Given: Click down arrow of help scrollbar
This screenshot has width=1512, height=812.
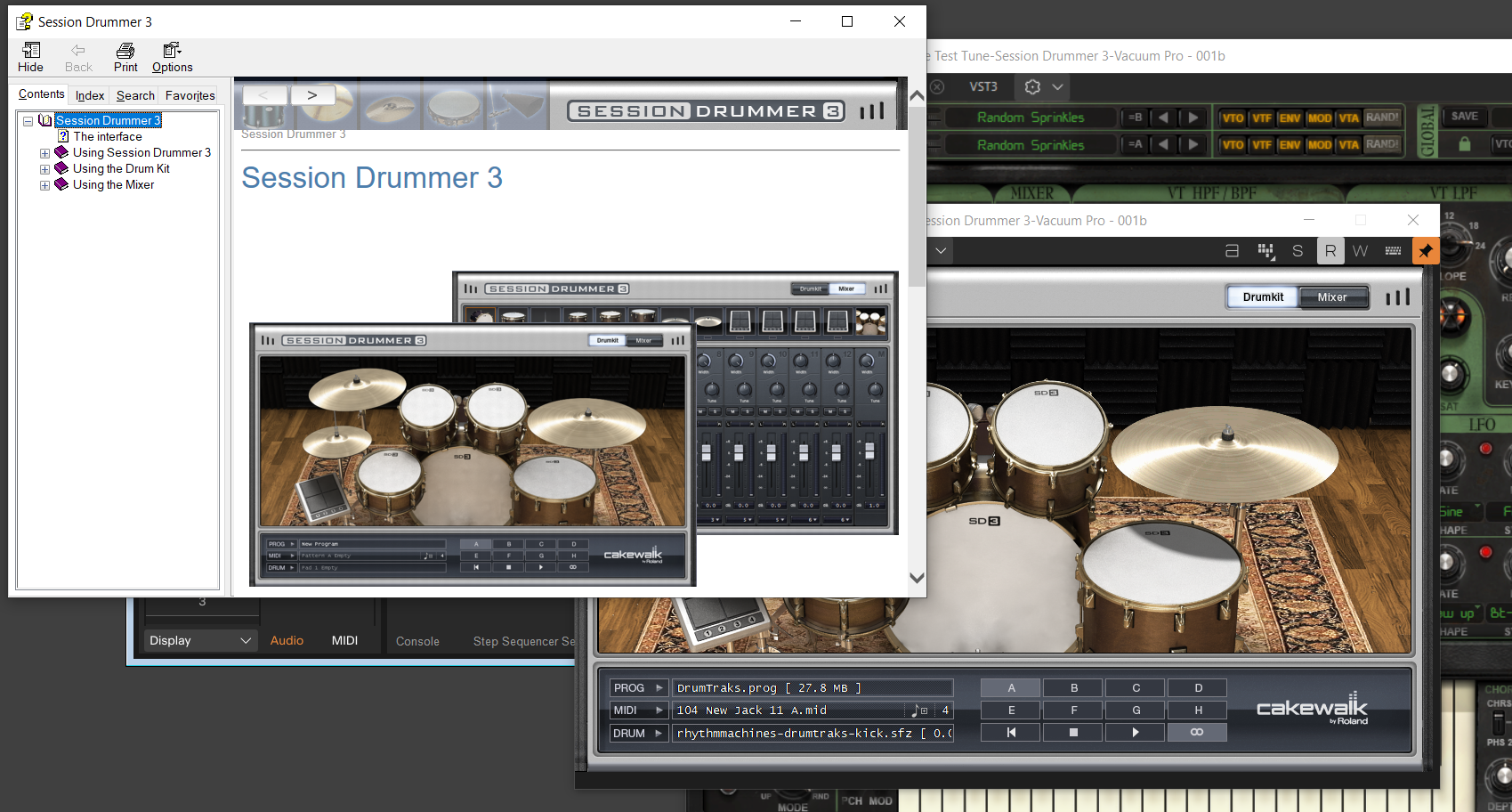Looking at the screenshot, I should click(x=917, y=577).
